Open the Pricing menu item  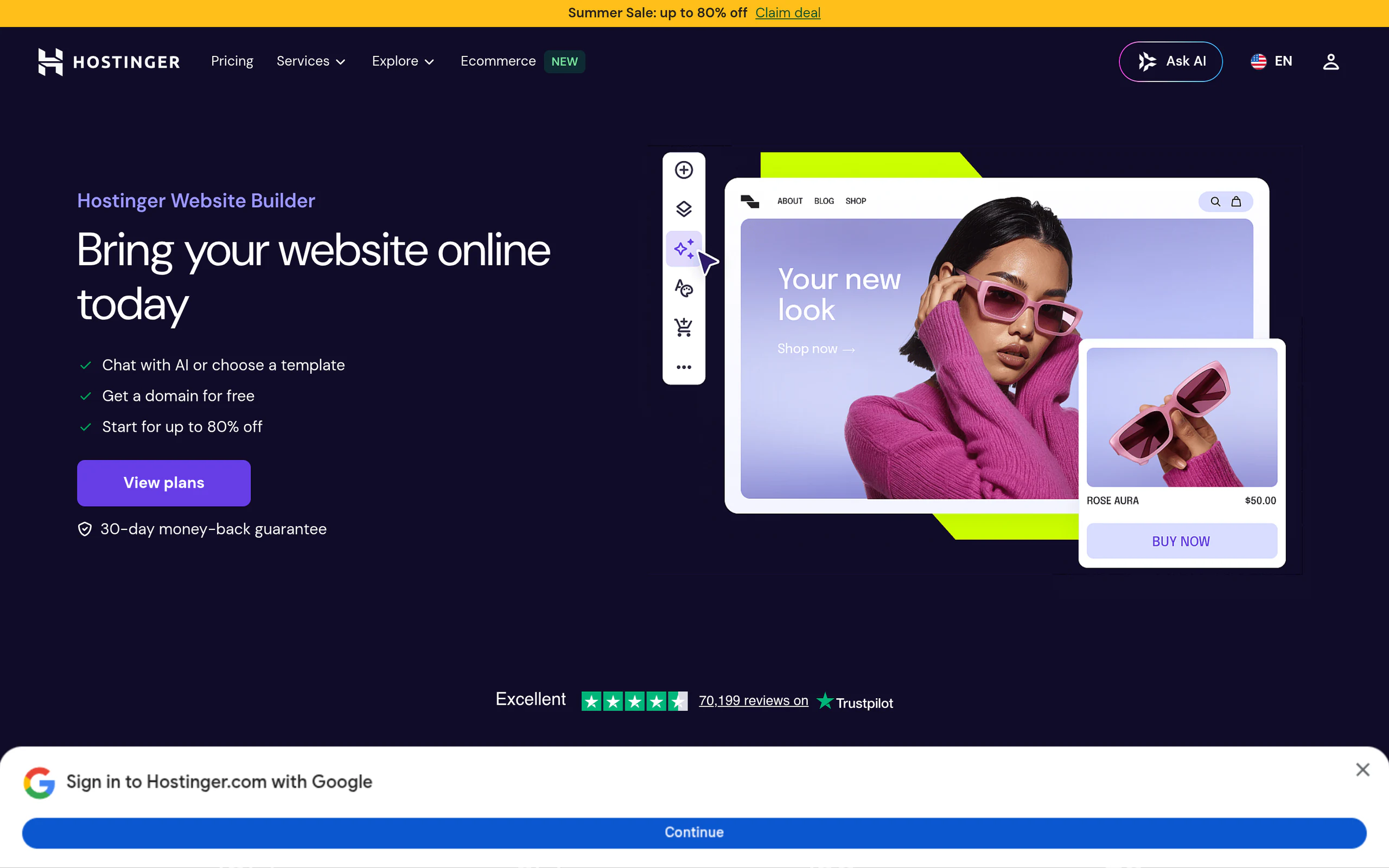coord(232,61)
